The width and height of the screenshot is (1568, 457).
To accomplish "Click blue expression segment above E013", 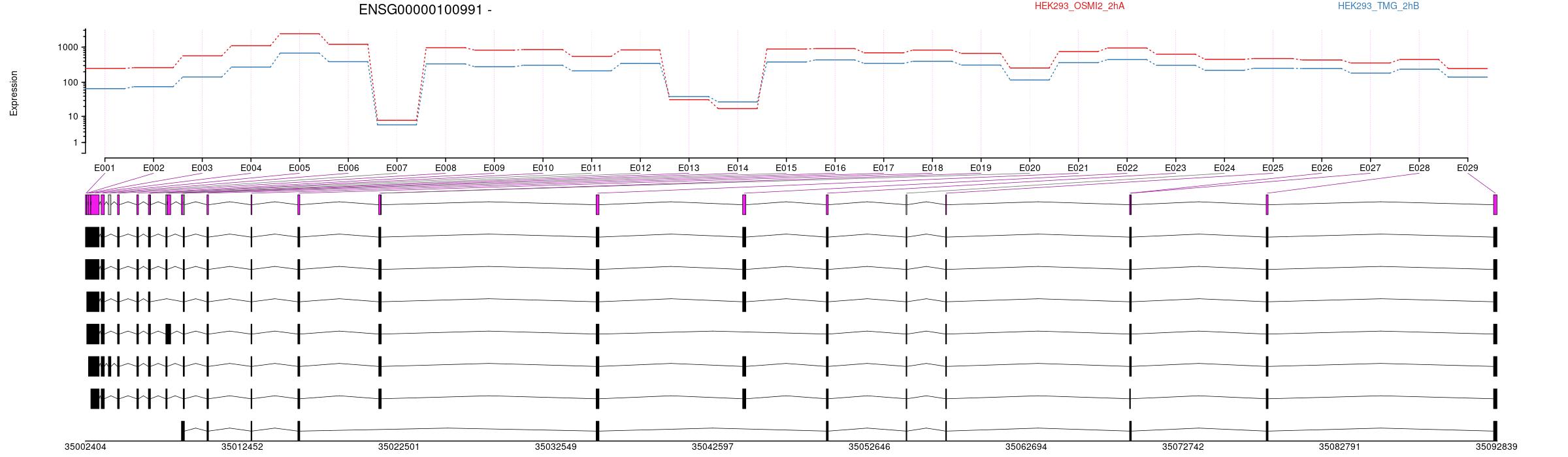I will point(689,97).
